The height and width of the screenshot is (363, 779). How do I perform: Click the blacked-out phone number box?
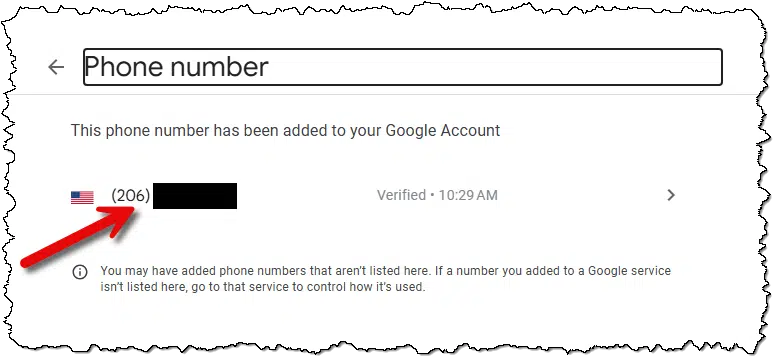[x=195, y=196]
